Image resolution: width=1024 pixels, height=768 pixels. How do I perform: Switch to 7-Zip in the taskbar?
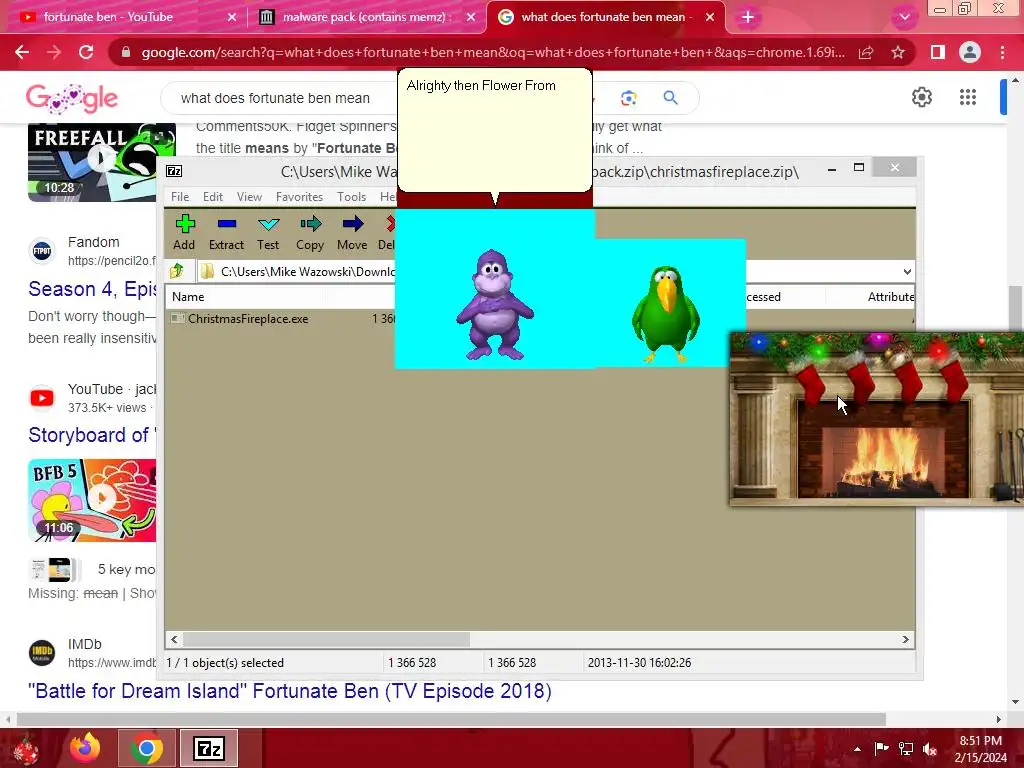209,748
